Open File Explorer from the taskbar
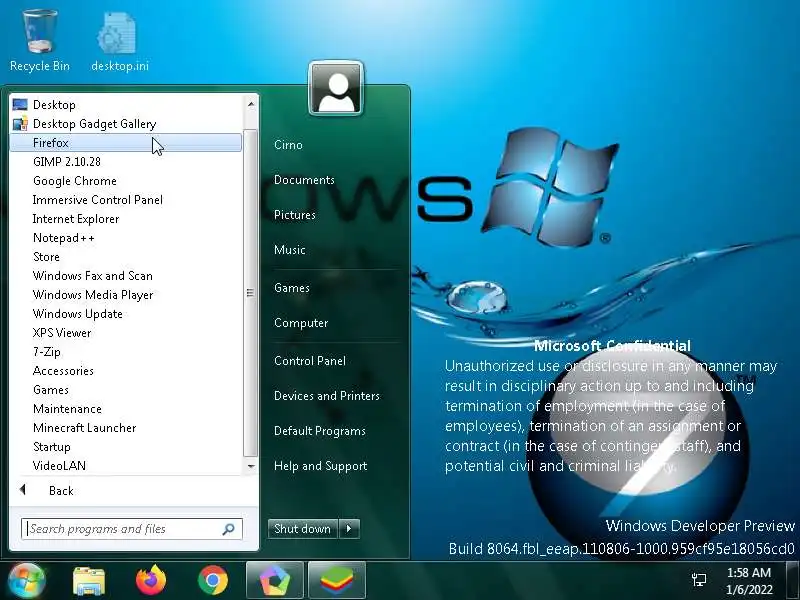The image size is (800, 600). (89, 581)
